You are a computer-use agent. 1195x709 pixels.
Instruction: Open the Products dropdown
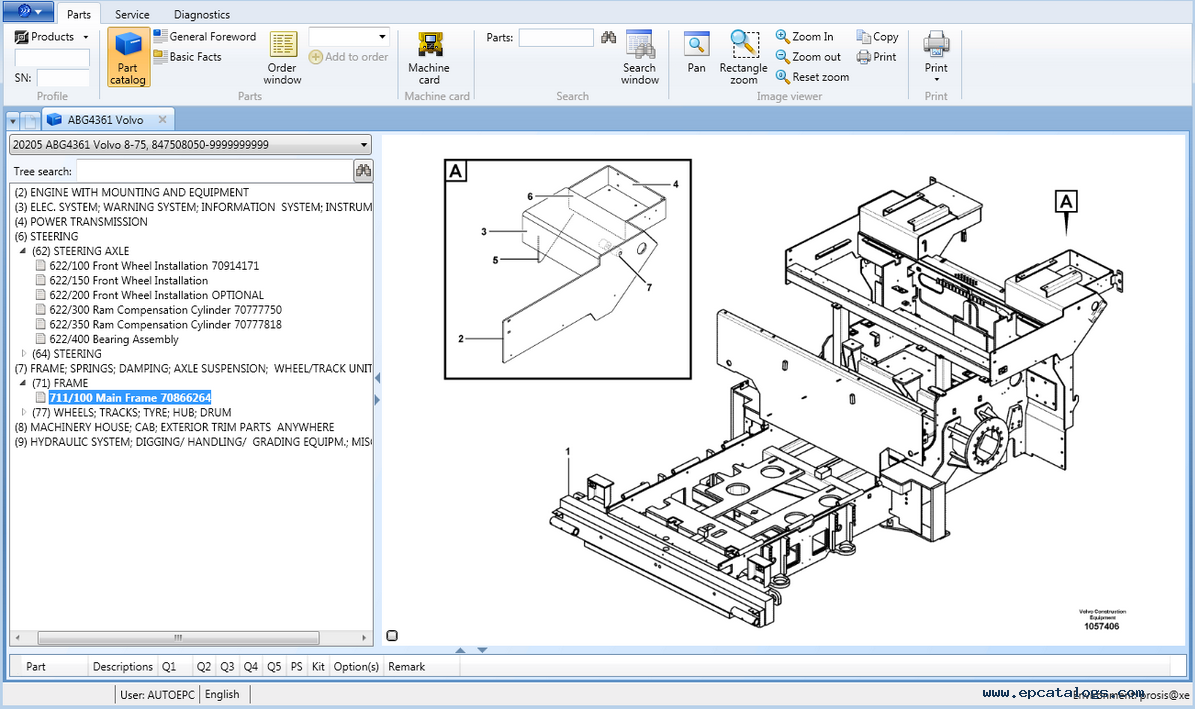click(x=52, y=37)
